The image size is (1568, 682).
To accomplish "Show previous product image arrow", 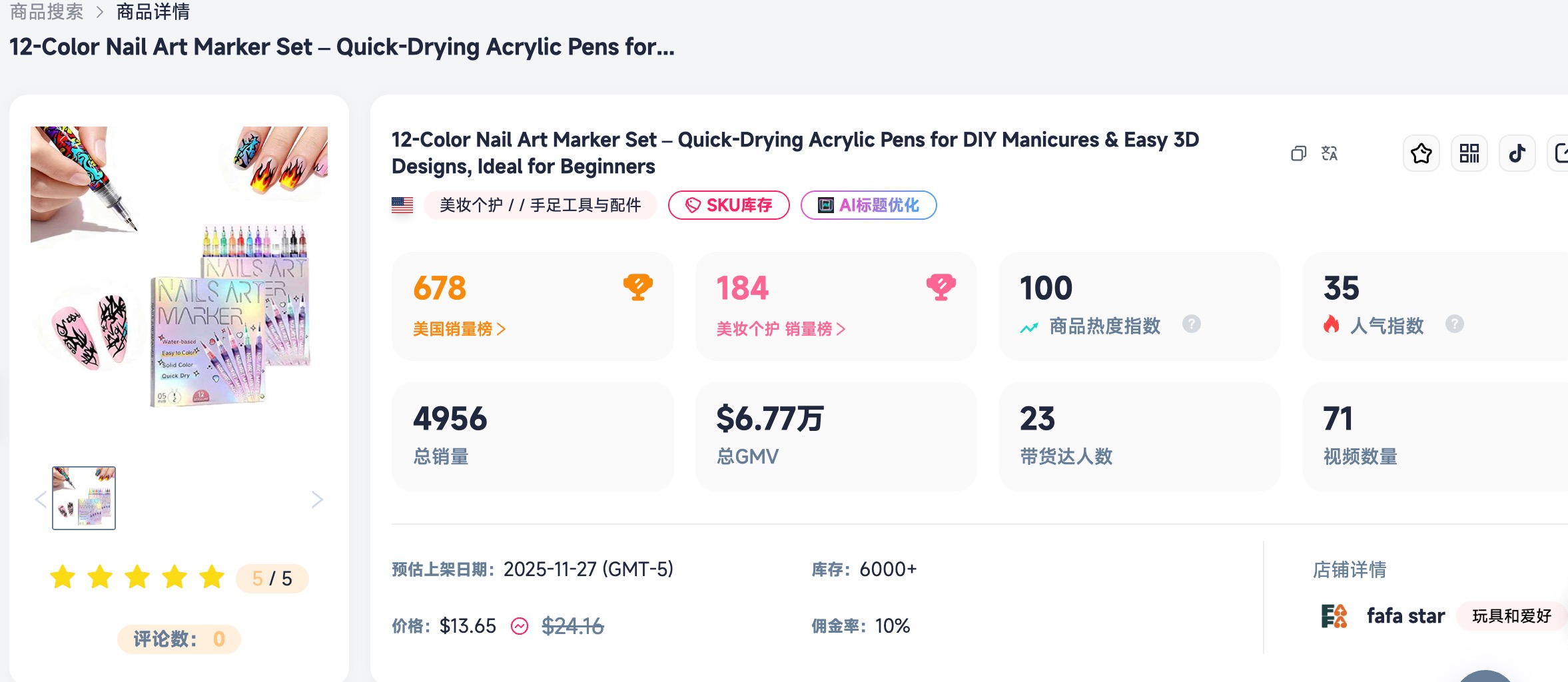I will tap(41, 500).
